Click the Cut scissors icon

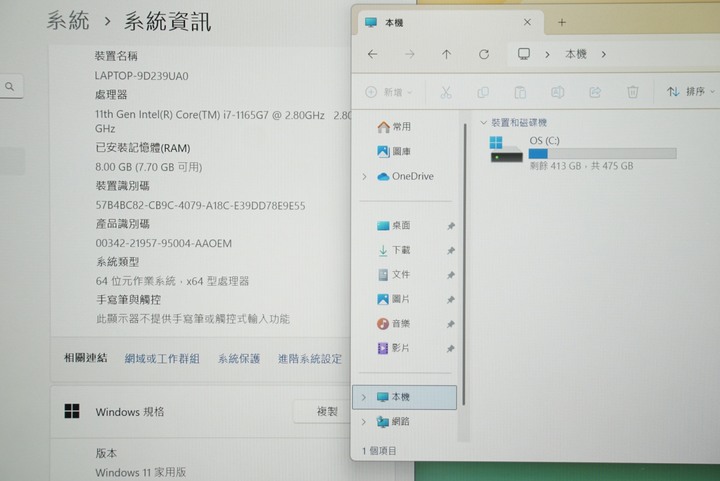coord(445,92)
